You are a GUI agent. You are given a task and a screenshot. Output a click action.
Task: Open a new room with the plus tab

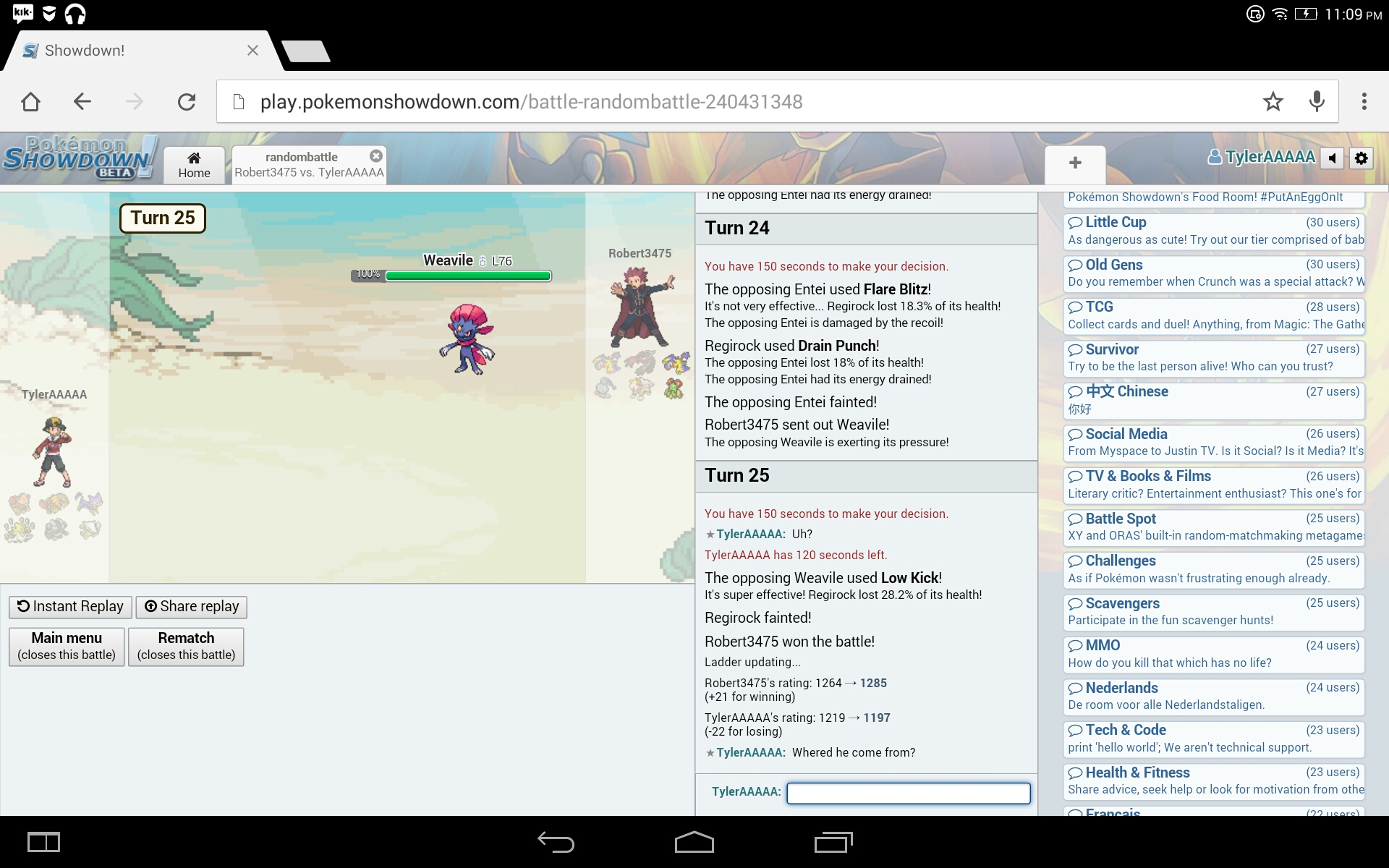1075,163
